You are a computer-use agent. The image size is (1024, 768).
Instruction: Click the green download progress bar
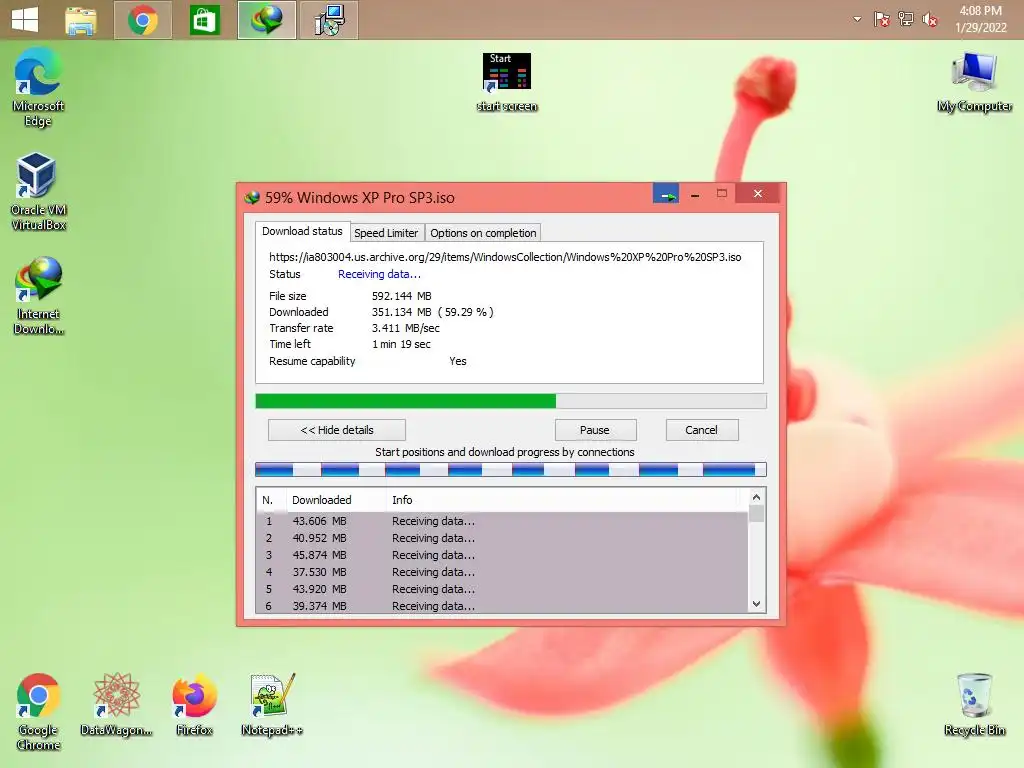(x=511, y=401)
